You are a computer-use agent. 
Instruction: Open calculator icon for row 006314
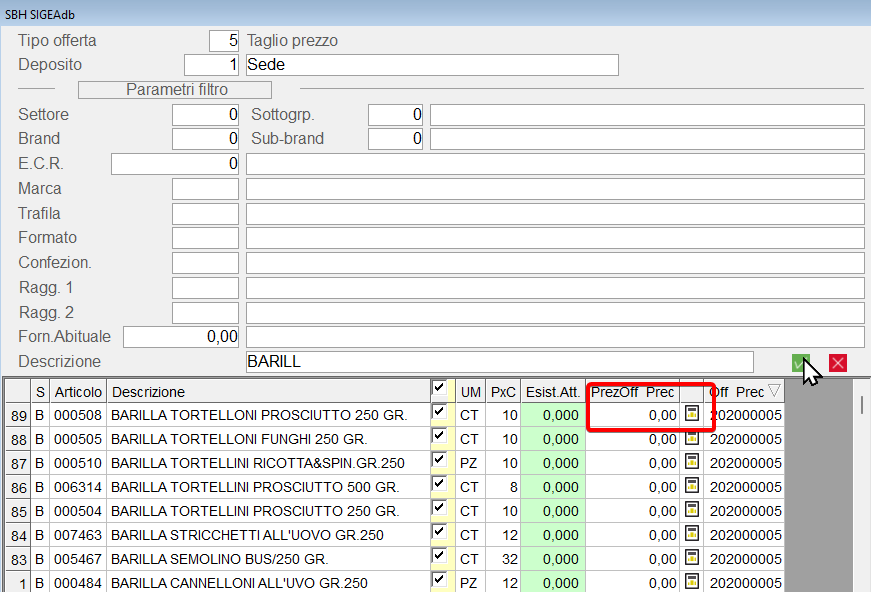[692, 486]
